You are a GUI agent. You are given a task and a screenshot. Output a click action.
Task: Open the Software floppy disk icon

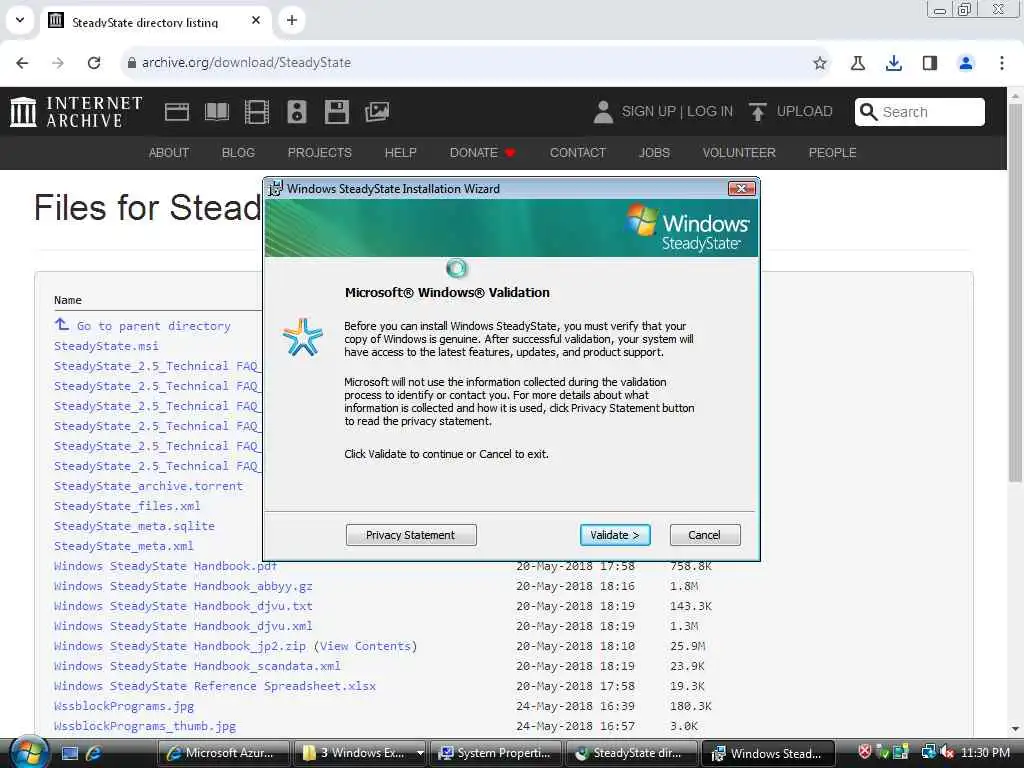click(337, 112)
